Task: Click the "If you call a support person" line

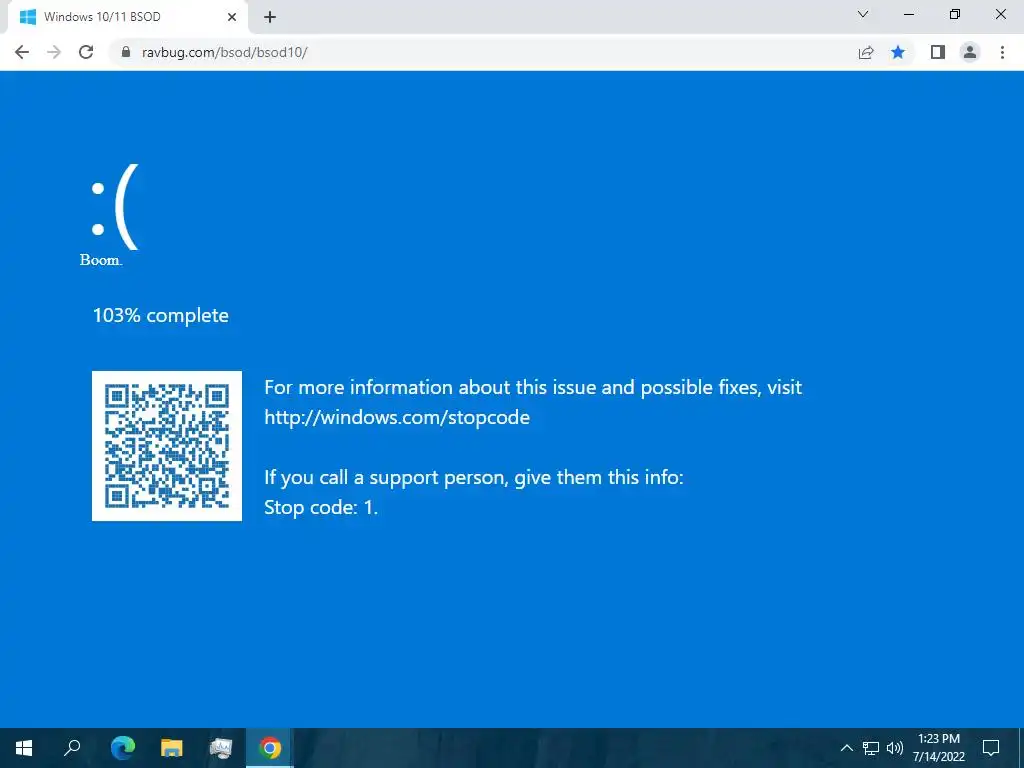Action: point(473,477)
